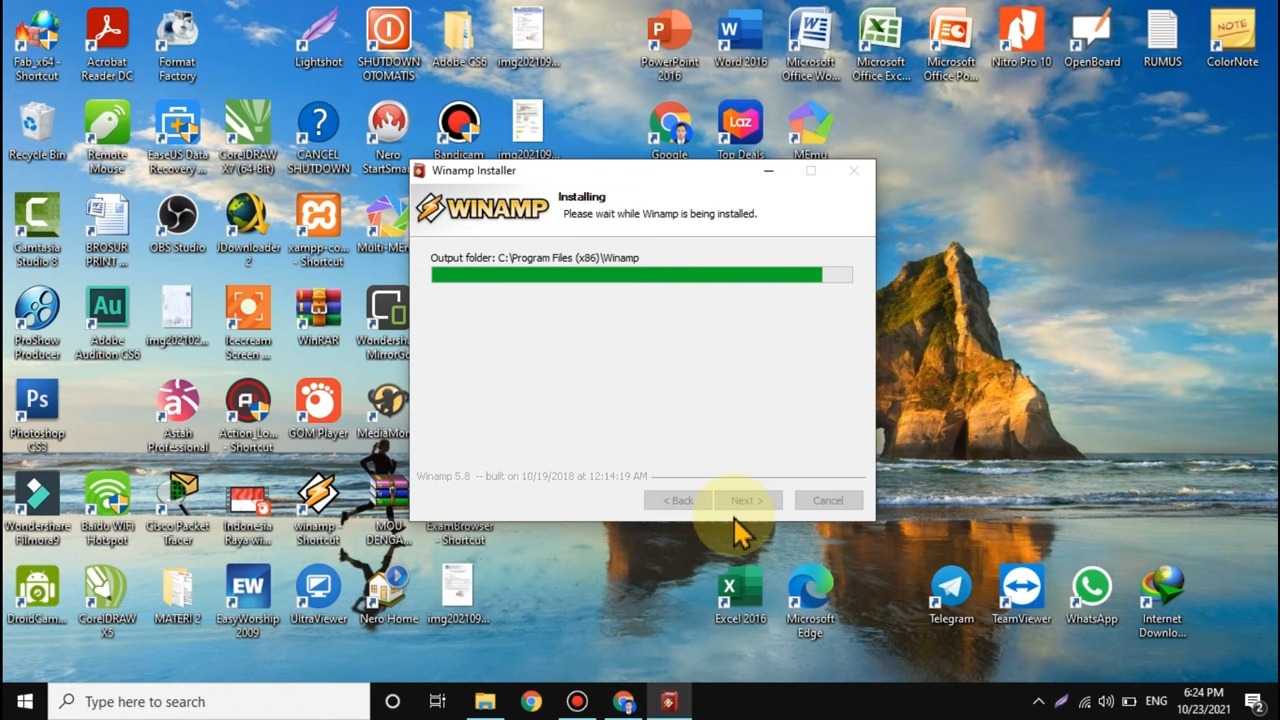The height and width of the screenshot is (720, 1280).
Task: Launch Baidu WiFi Hotspot icon
Action: [x=107, y=510]
